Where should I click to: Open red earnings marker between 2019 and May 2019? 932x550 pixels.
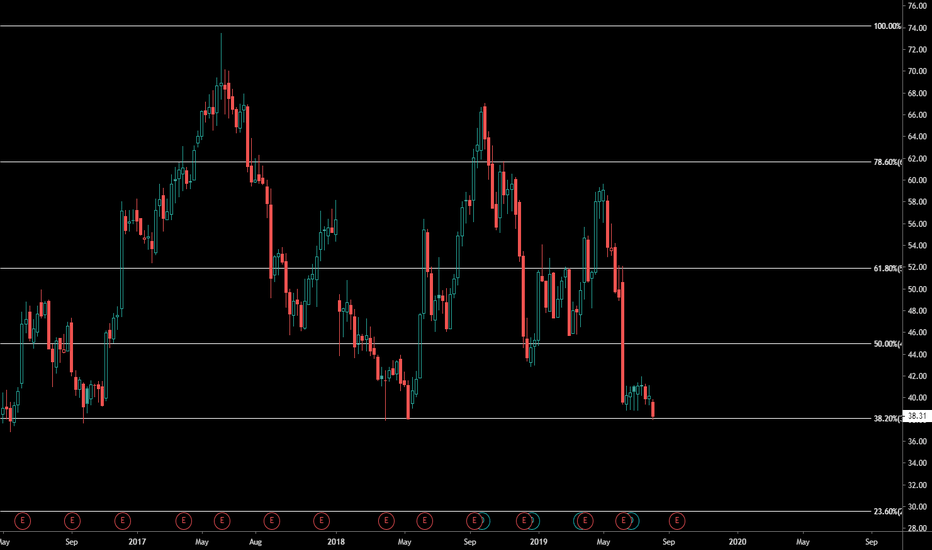(x=585, y=521)
